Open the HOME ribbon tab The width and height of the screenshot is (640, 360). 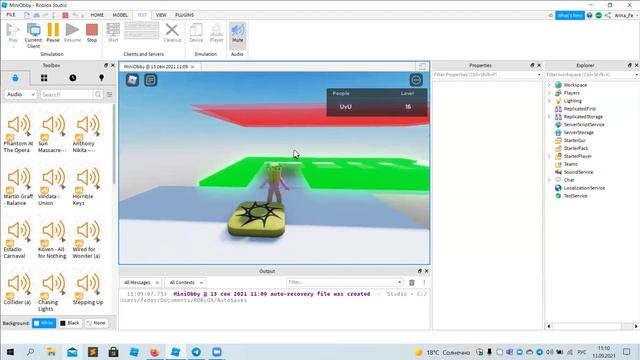[x=97, y=15]
